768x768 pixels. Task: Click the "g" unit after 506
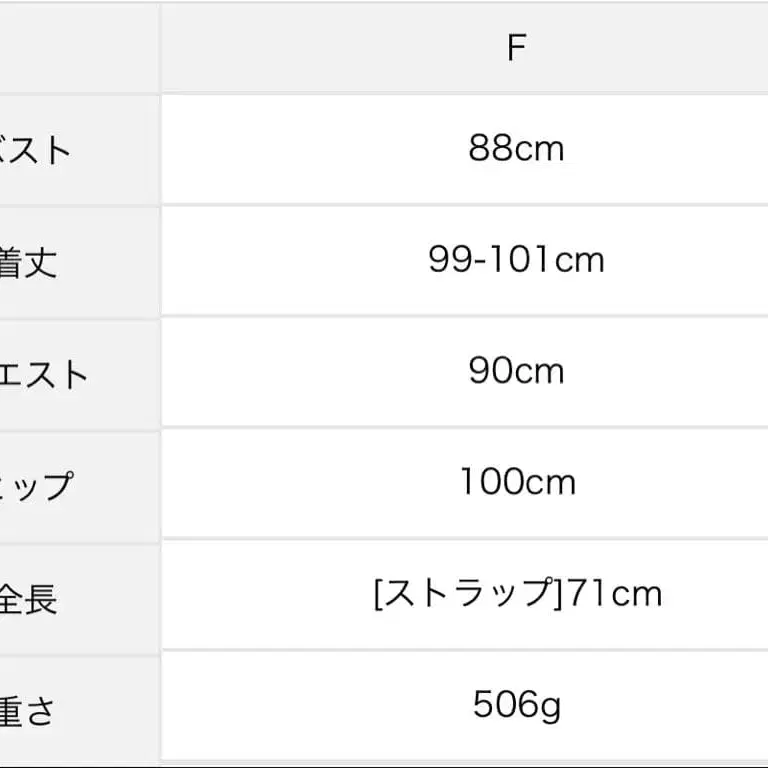click(550, 706)
